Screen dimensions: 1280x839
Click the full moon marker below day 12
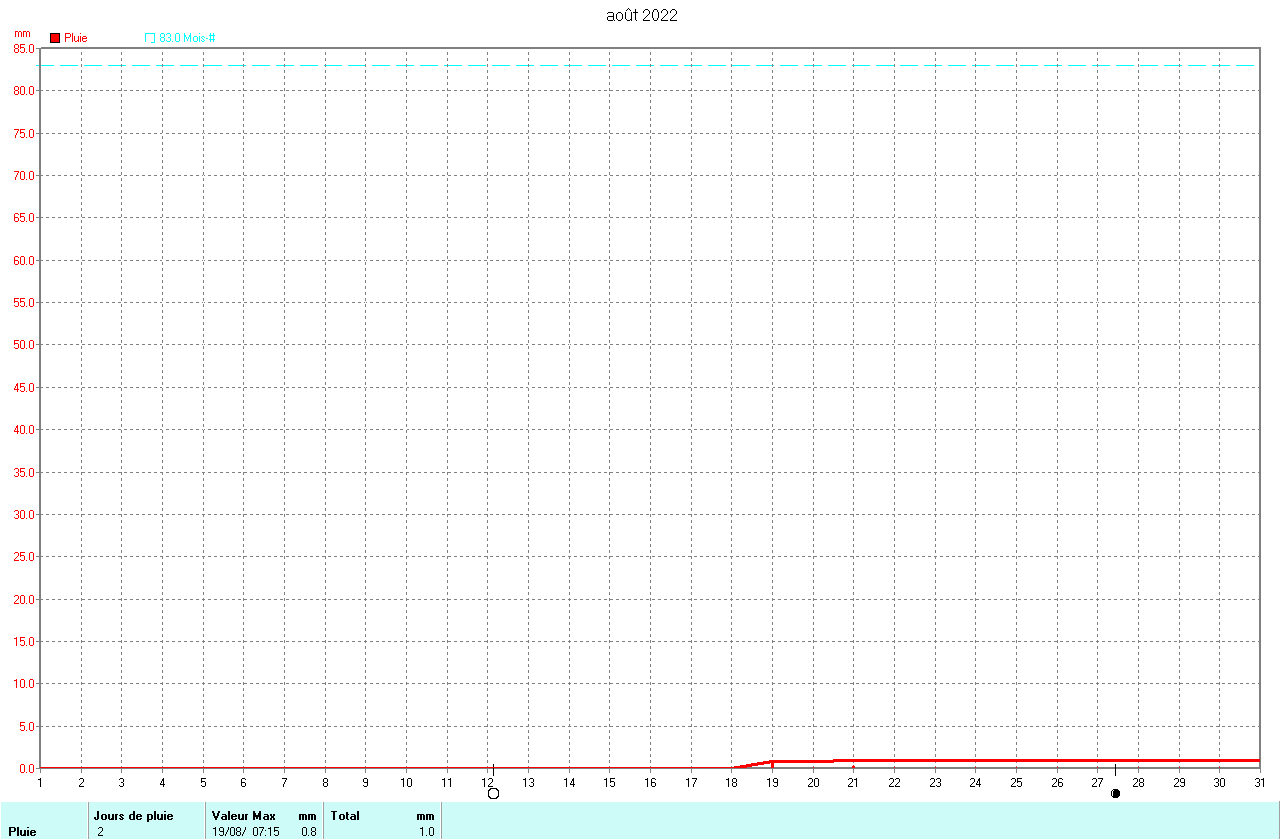click(x=493, y=793)
